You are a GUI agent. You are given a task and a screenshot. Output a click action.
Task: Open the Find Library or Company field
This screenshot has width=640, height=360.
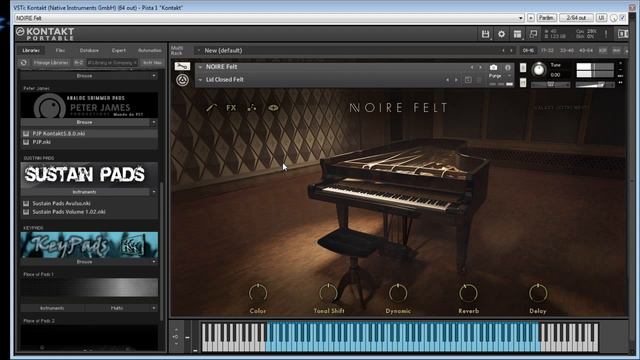112,62
